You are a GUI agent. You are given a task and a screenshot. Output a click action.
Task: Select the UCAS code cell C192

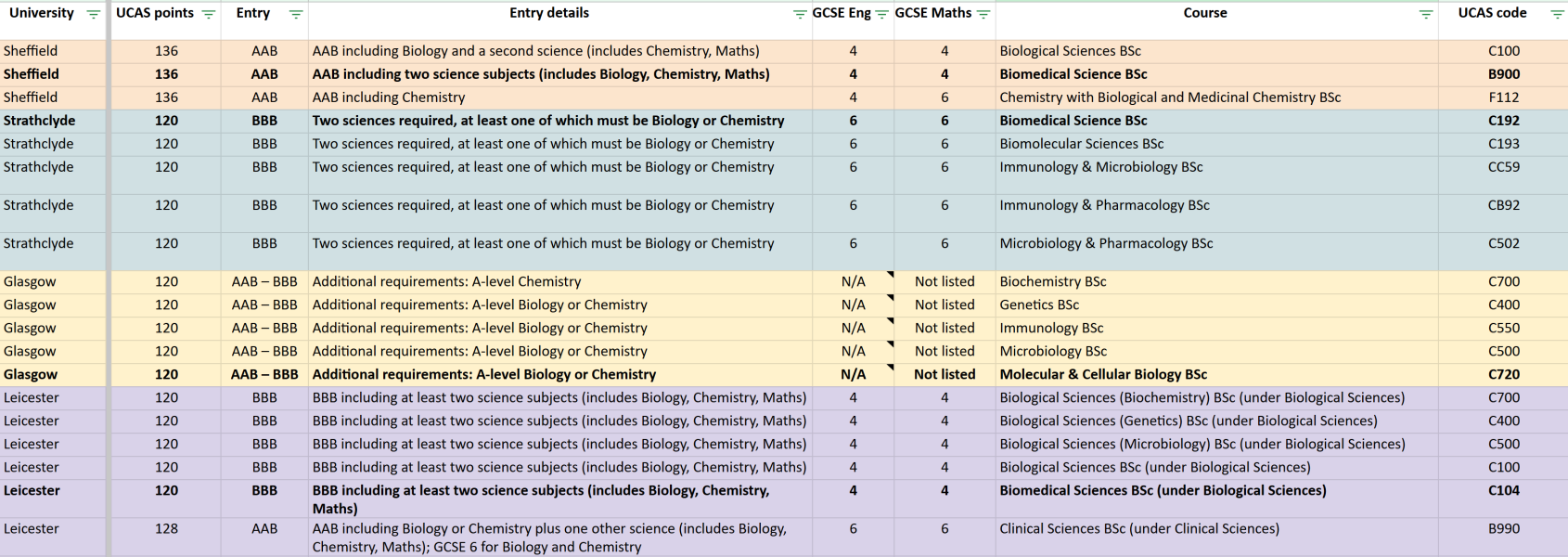tap(1503, 121)
